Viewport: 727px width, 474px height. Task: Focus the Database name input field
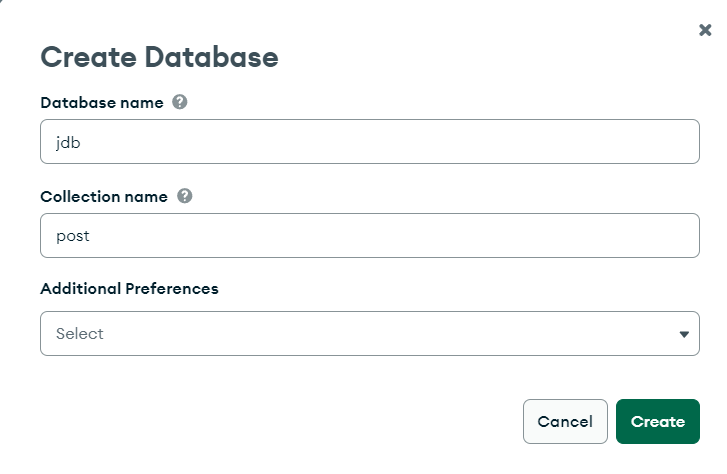click(x=370, y=141)
